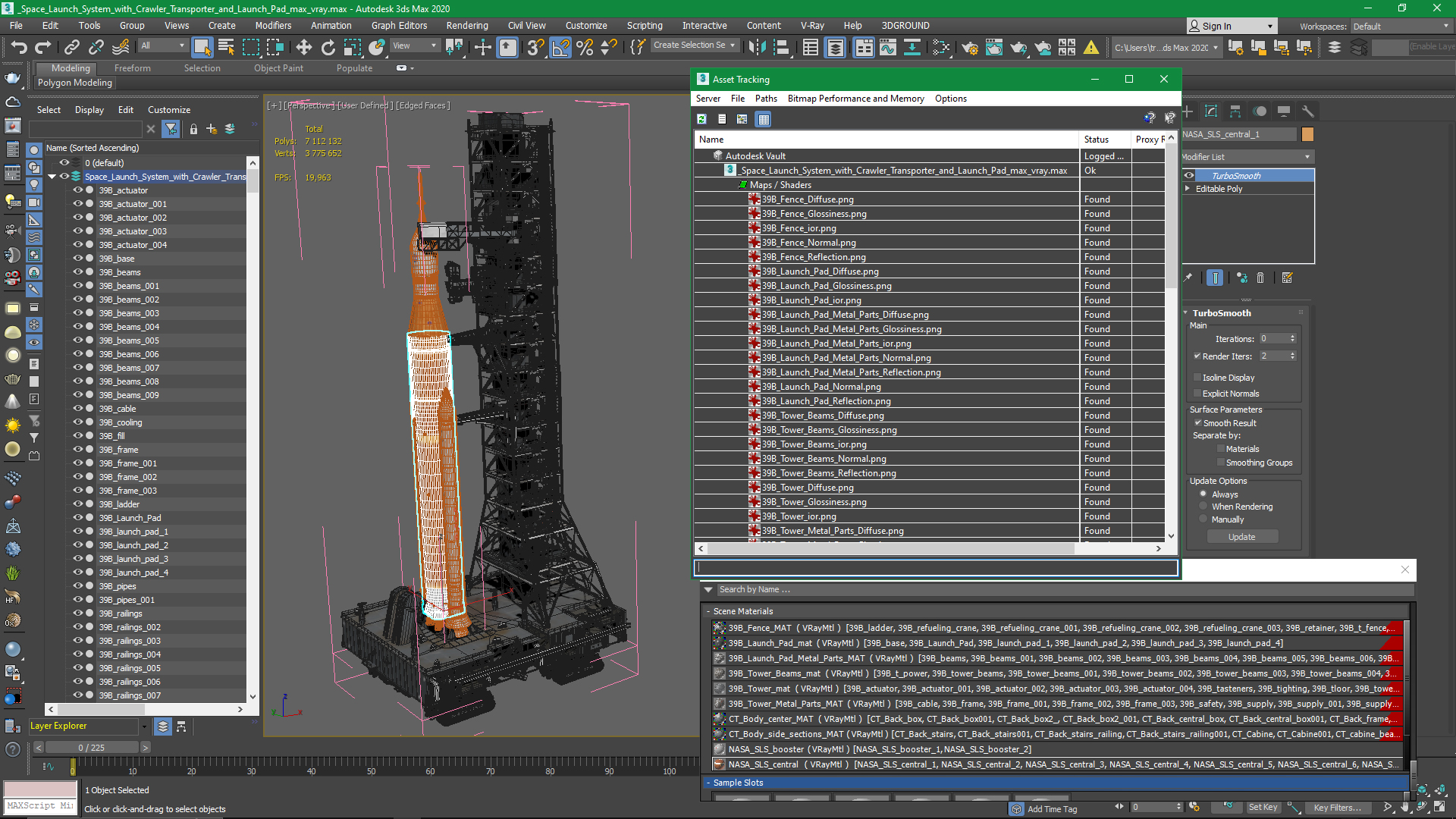
Task: Click the Redo arrow icon
Action: coord(42,47)
